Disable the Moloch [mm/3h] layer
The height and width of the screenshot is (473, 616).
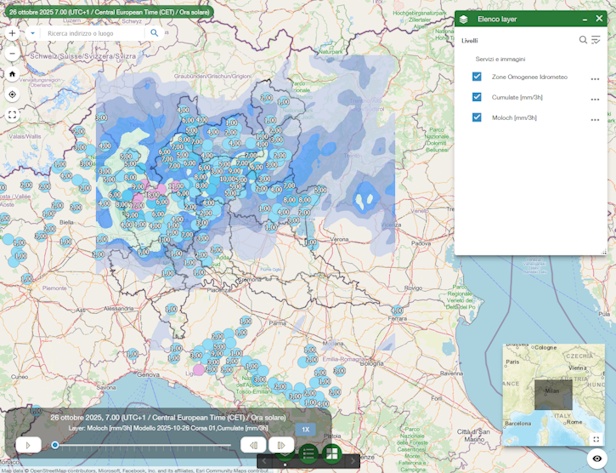(x=477, y=117)
